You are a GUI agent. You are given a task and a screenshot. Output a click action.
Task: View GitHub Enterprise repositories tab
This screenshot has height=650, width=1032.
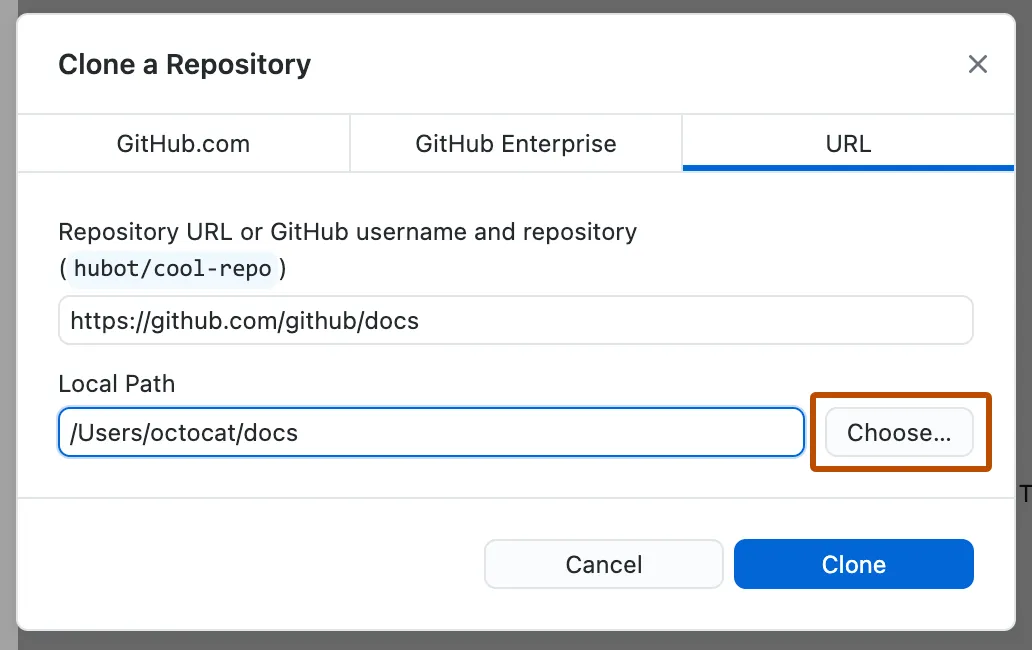[x=515, y=143]
